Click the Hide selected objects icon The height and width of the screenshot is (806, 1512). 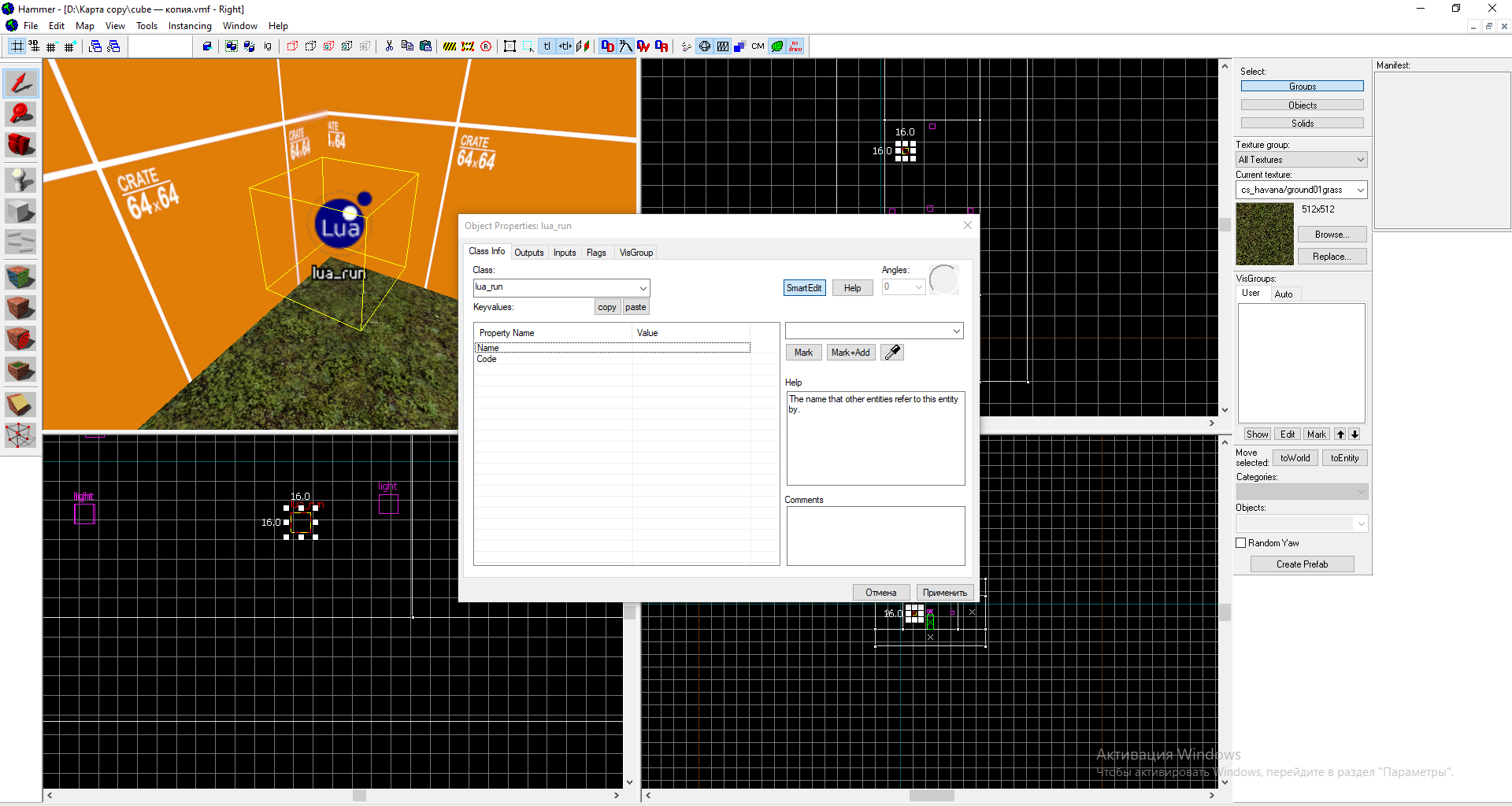pos(292,46)
